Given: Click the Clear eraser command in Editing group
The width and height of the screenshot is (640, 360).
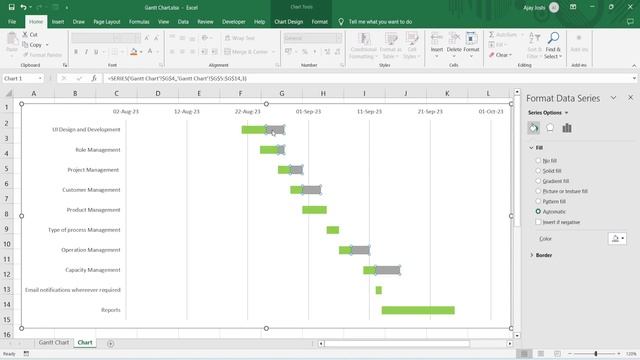Looking at the screenshot, I should (x=500, y=55).
